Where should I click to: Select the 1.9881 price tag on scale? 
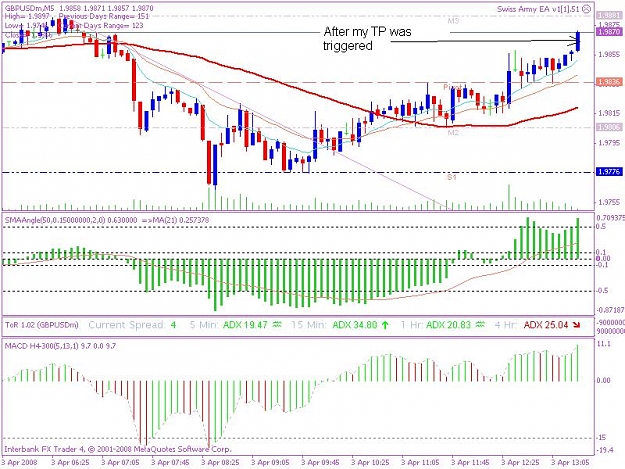pyautogui.click(x=609, y=16)
